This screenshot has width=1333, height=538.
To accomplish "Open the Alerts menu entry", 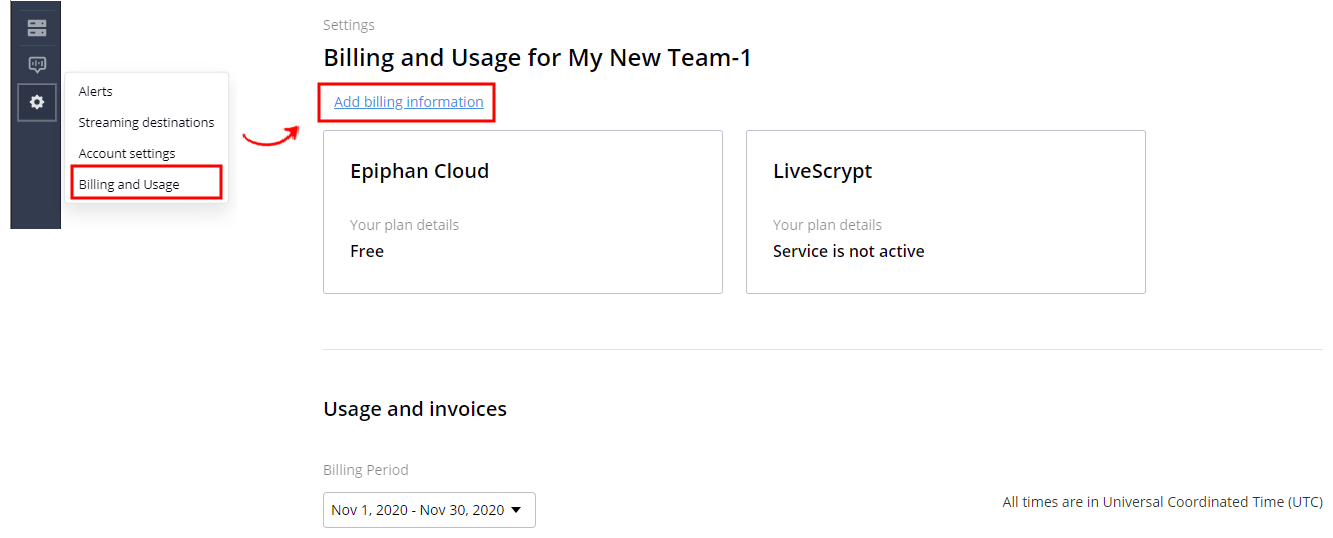I will click(96, 91).
